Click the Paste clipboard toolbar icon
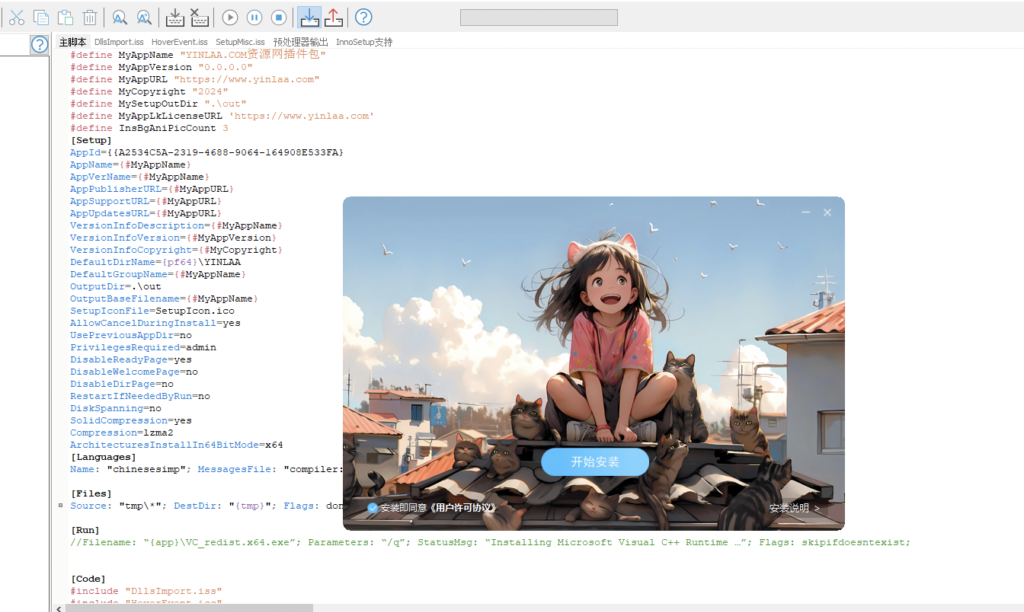The image size is (1024, 612). click(65, 18)
